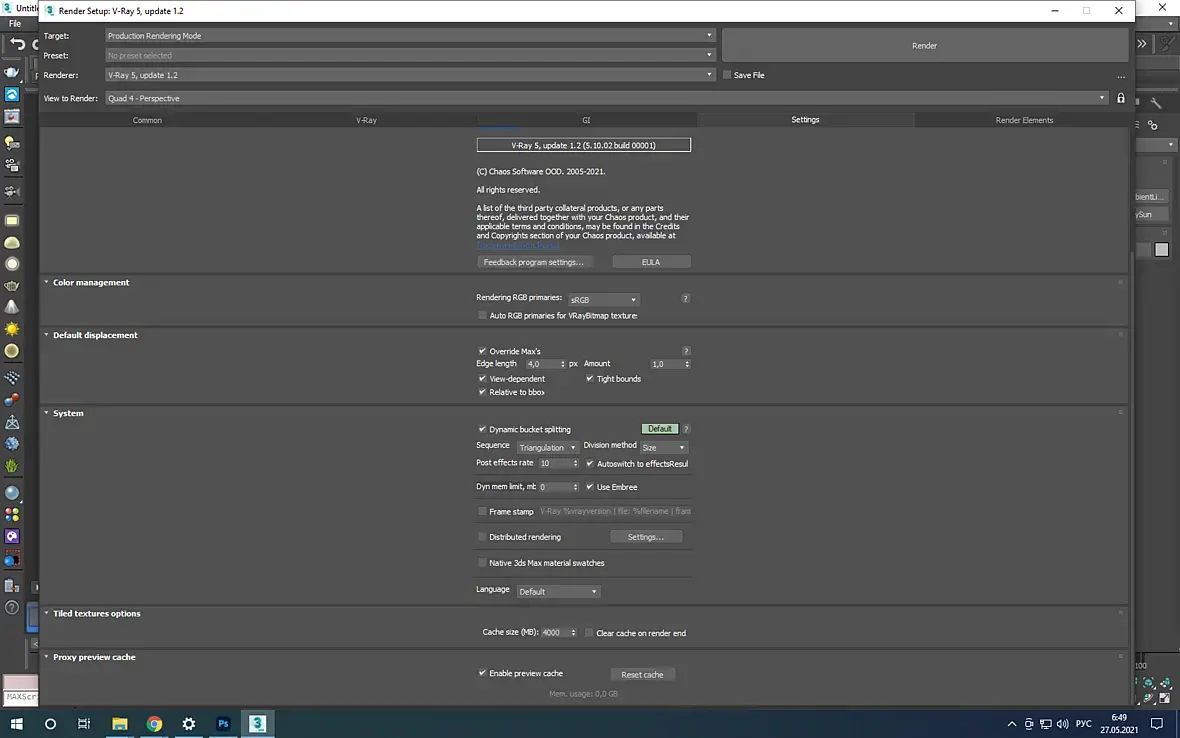Switch to the GI tab
Screen dimensions: 1180x738
point(586,120)
